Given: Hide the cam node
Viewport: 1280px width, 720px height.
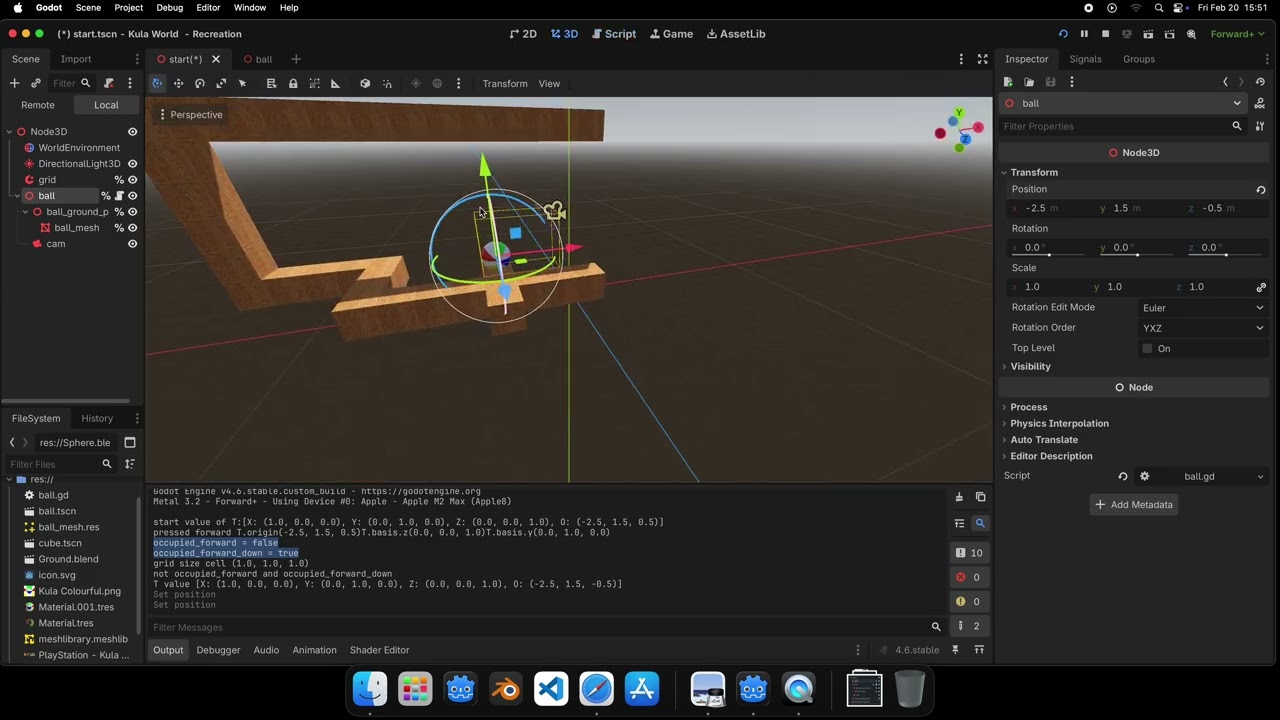Looking at the screenshot, I should (x=132, y=244).
